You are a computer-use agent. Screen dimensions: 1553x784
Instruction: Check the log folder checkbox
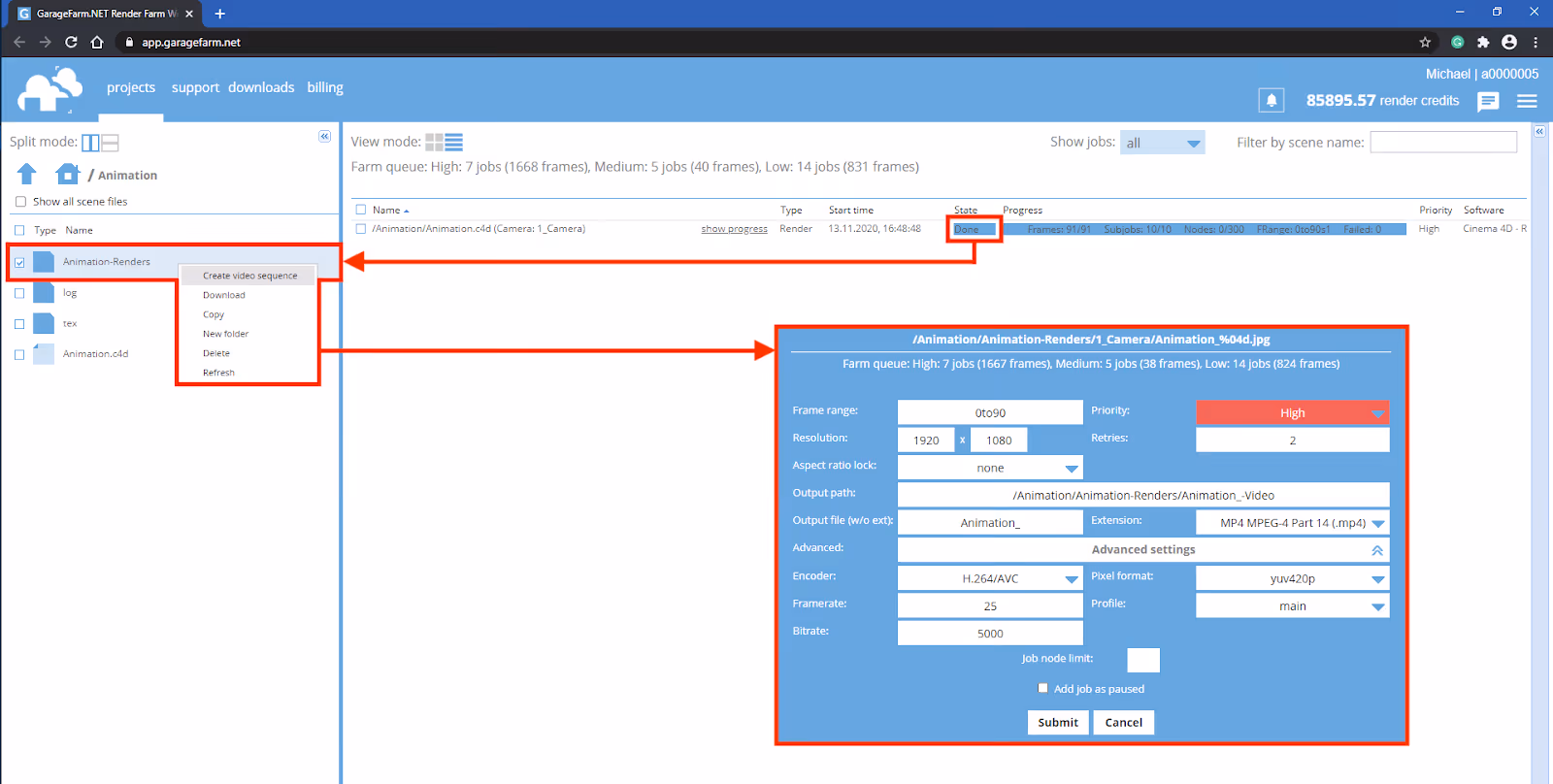tap(19, 293)
